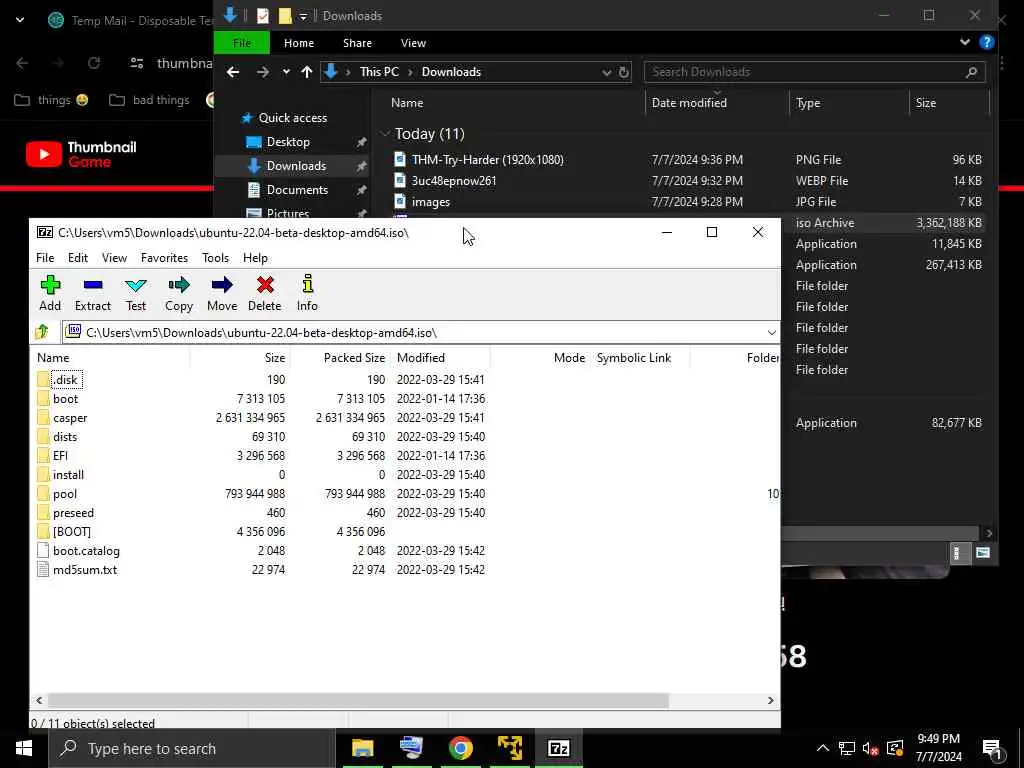Show hidden system tray icons
The width and height of the screenshot is (1024, 768).
coord(823,748)
